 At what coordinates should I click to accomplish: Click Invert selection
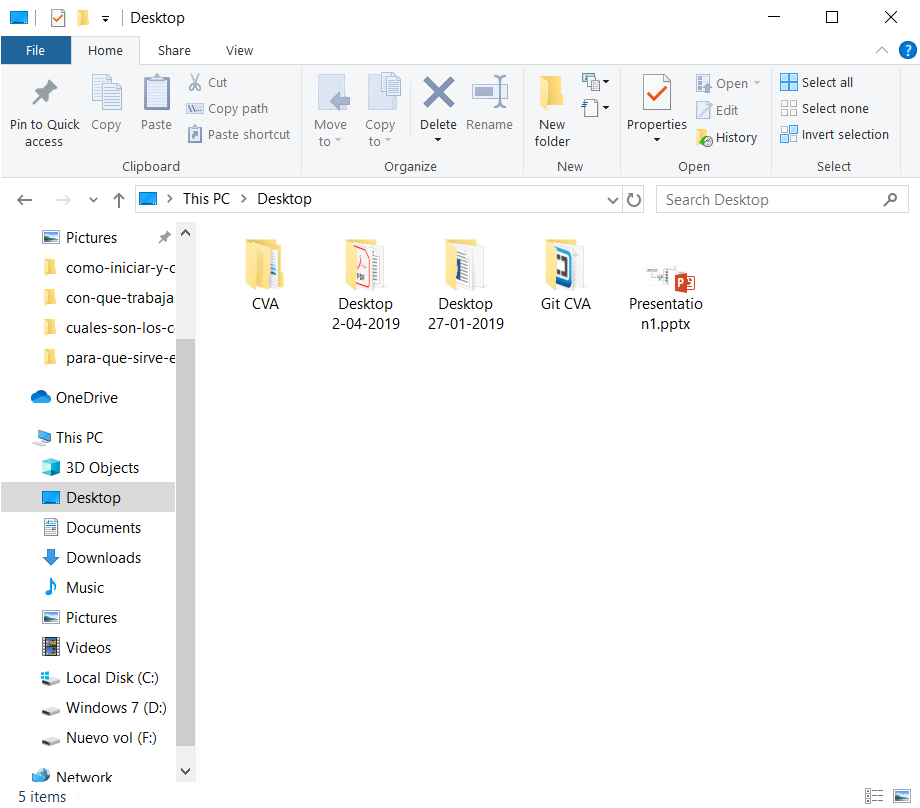tap(834, 134)
